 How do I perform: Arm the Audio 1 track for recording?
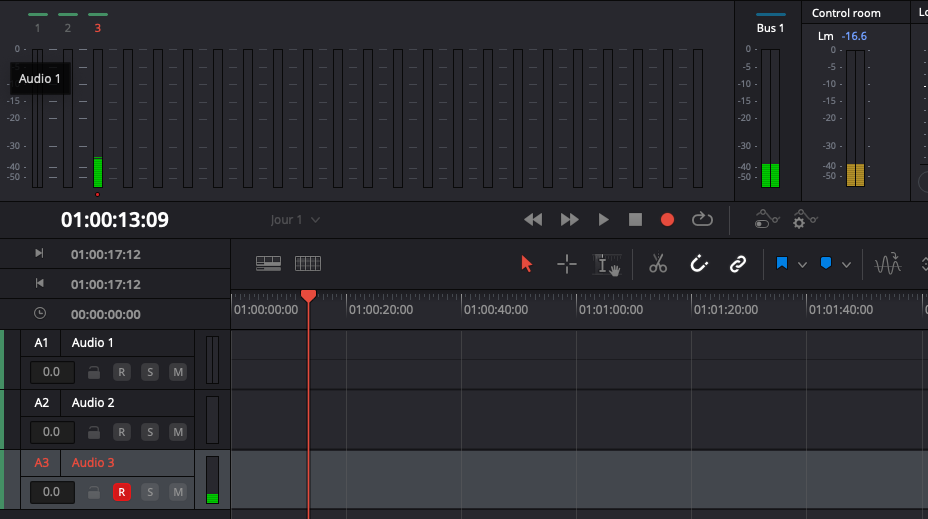click(121, 372)
